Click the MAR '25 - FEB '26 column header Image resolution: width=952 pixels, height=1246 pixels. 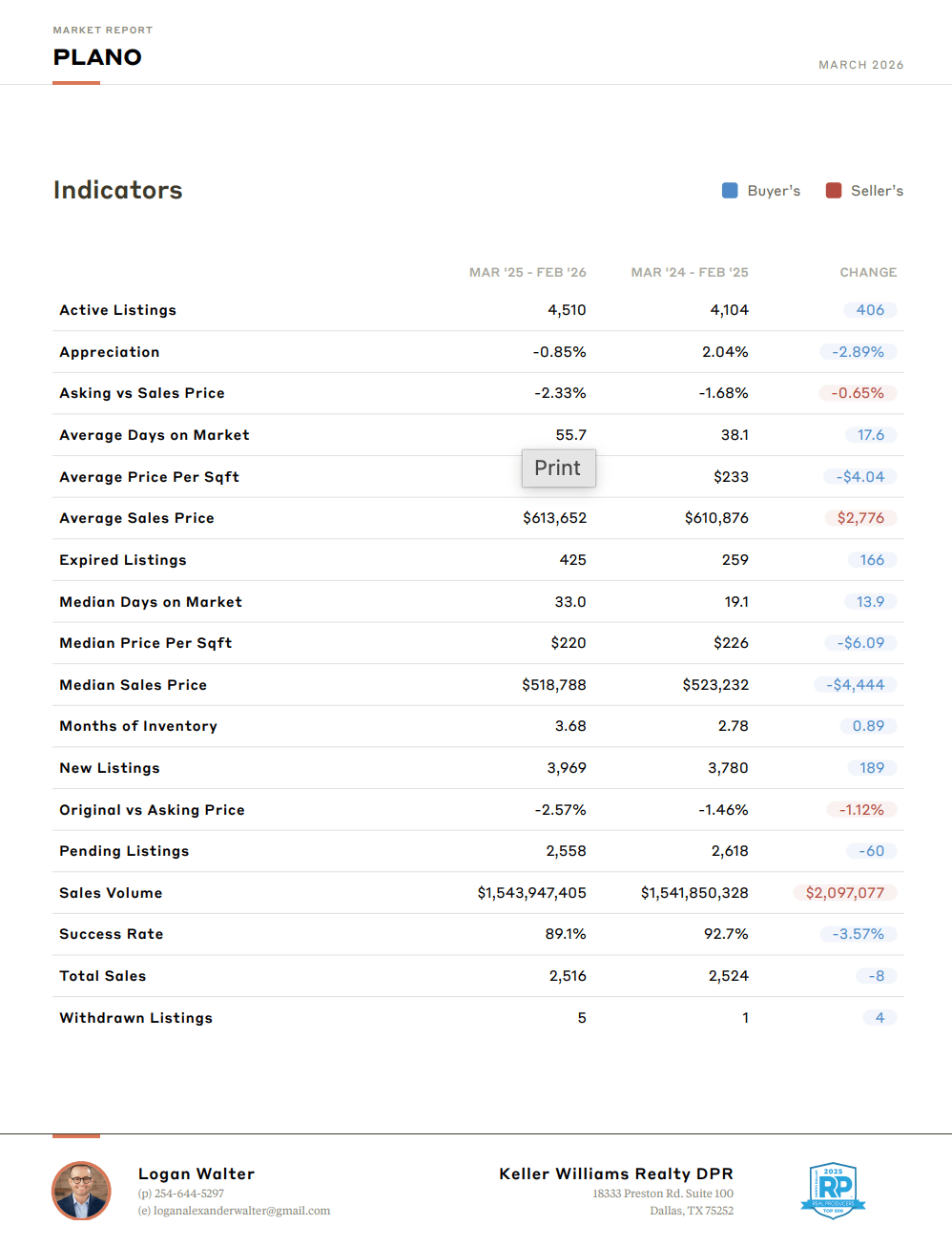tap(528, 273)
